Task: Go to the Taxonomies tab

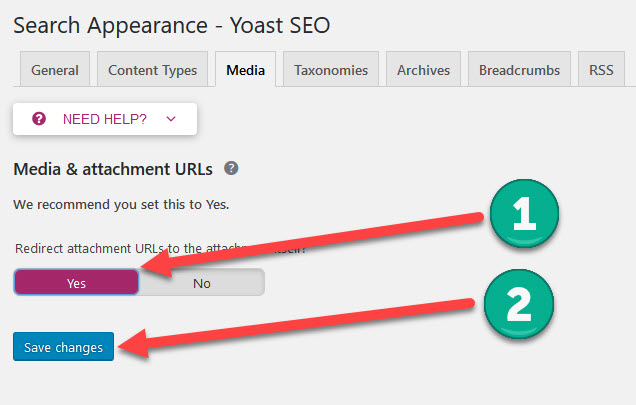Action: coord(331,70)
